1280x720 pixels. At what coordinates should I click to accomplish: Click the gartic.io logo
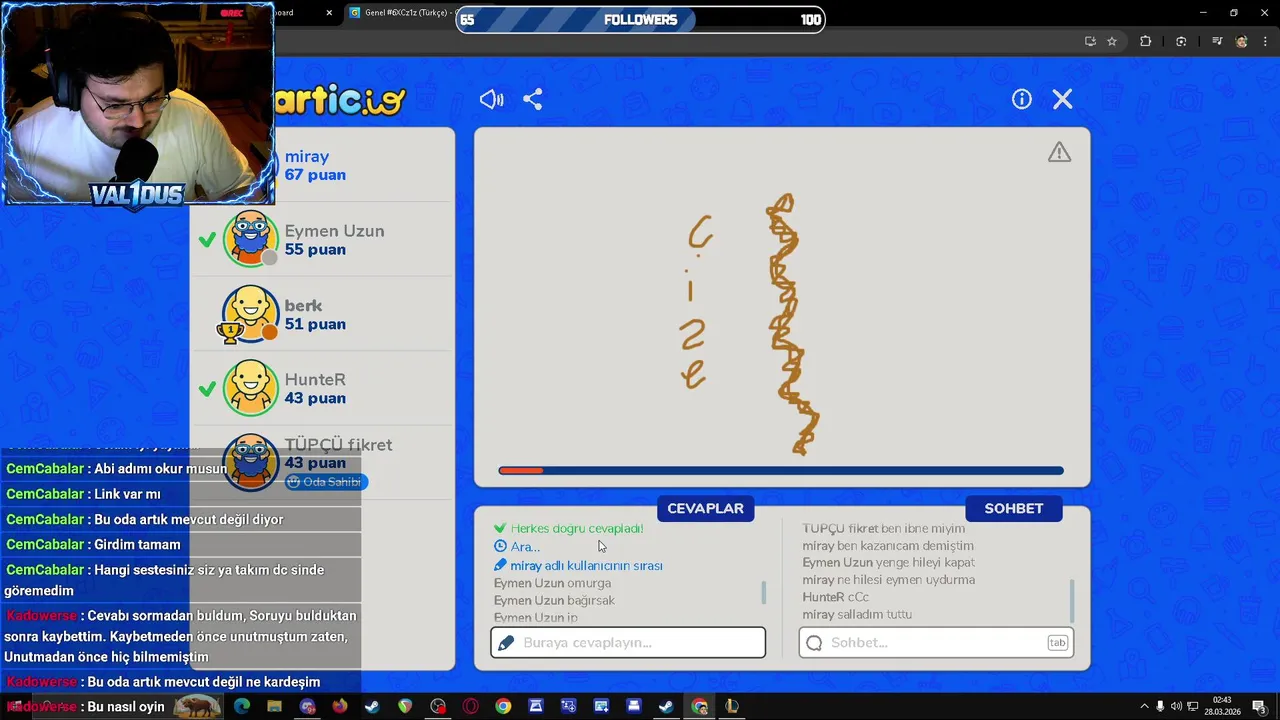(x=340, y=99)
